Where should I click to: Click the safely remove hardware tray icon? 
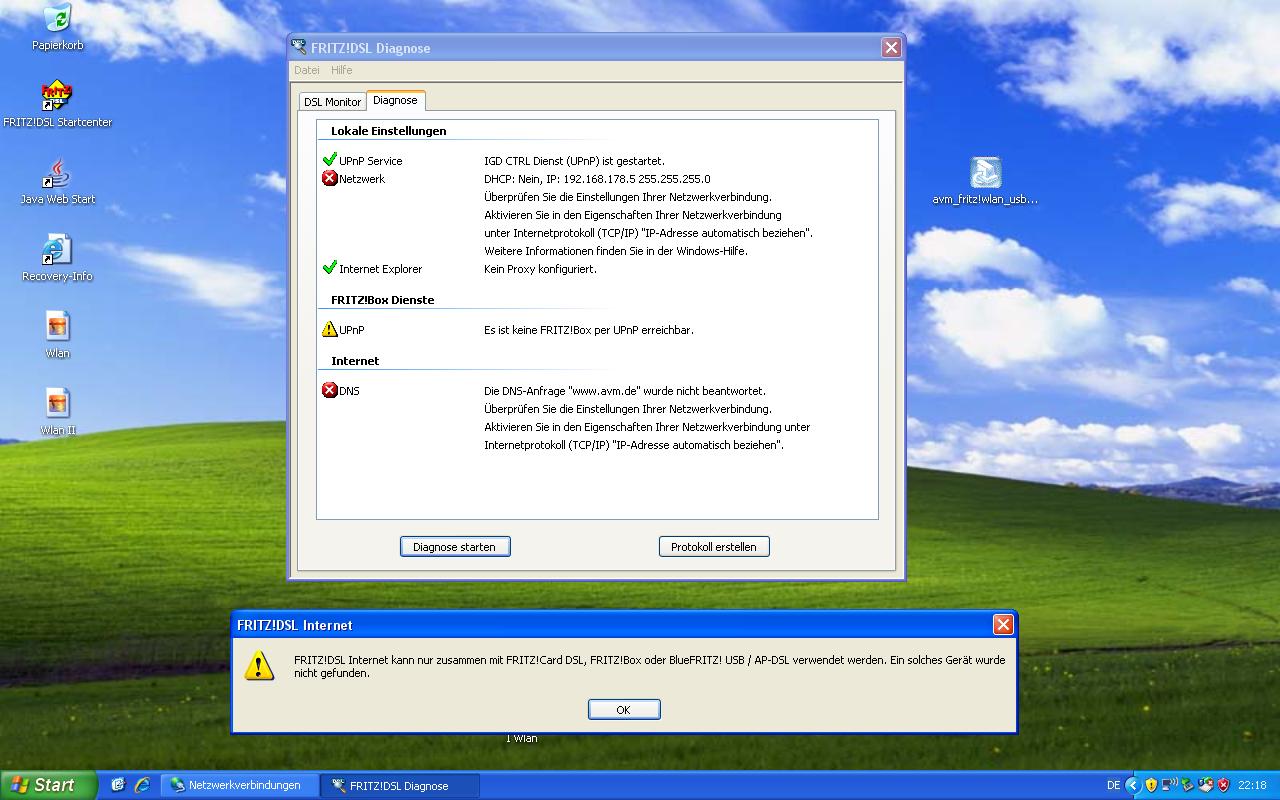[x=1188, y=785]
